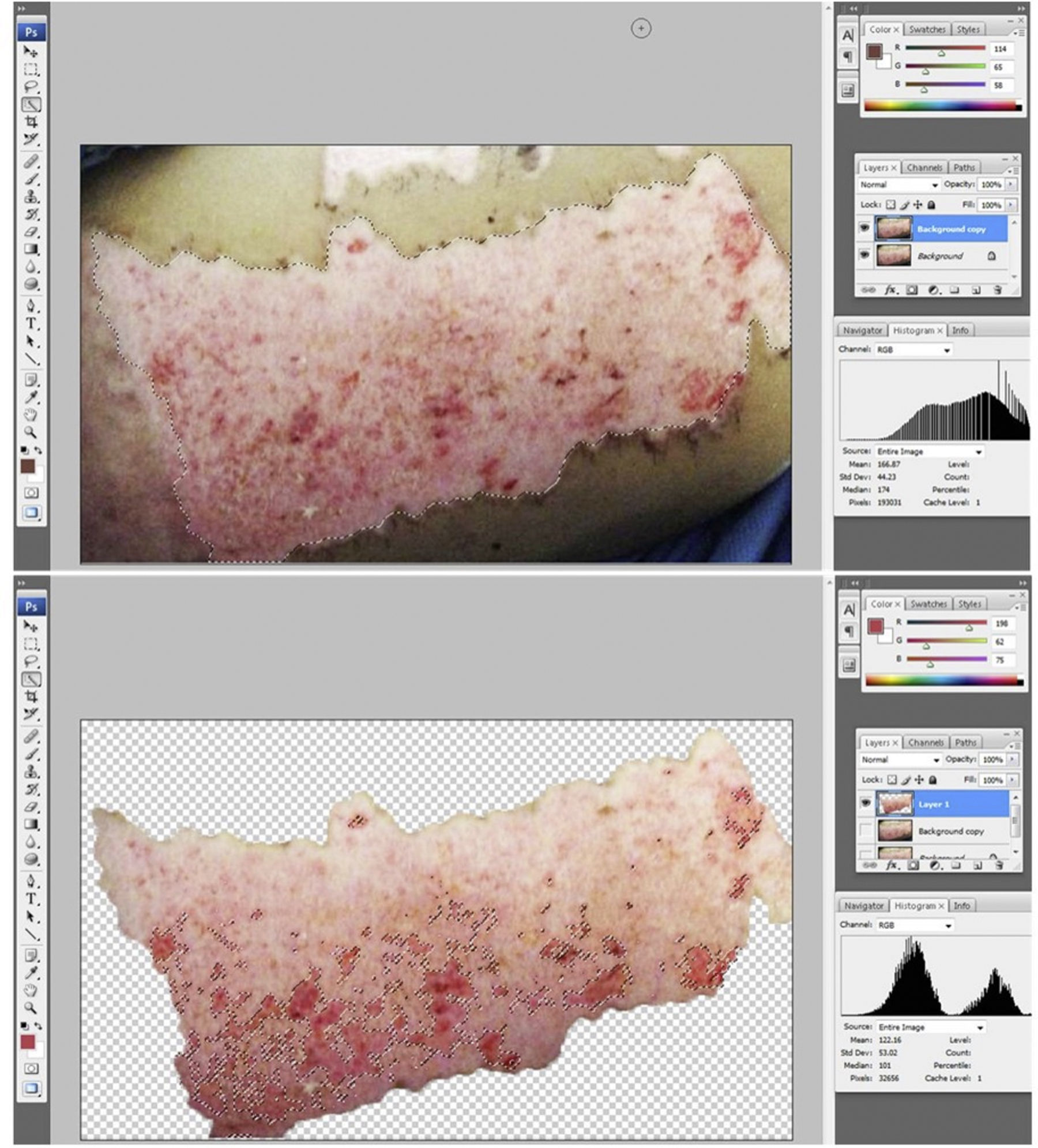1038x1148 pixels.
Task: Click fx layer style icon in upper Layers panel
Action: (890, 290)
